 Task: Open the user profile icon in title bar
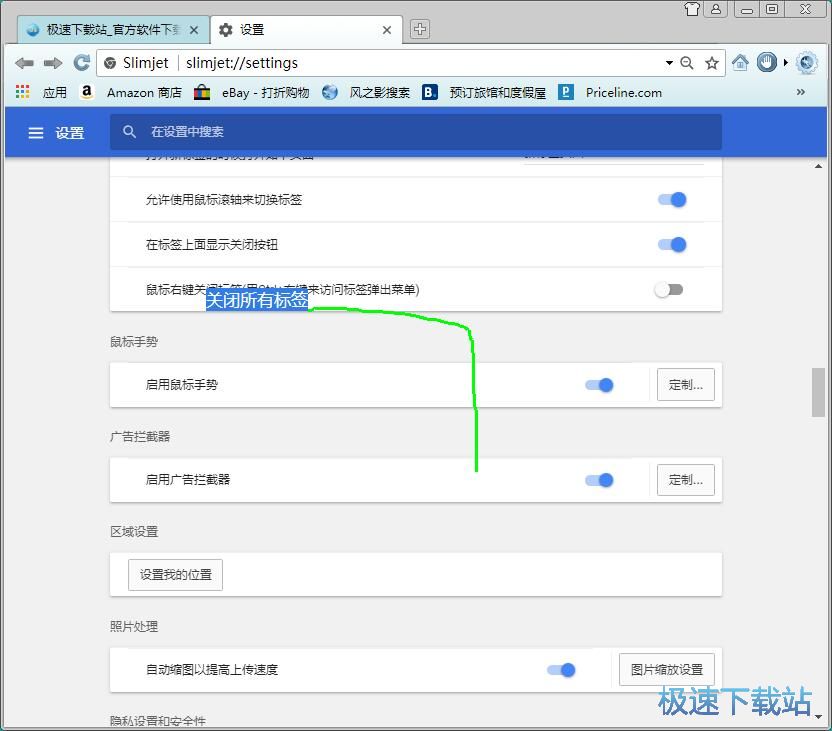click(716, 9)
